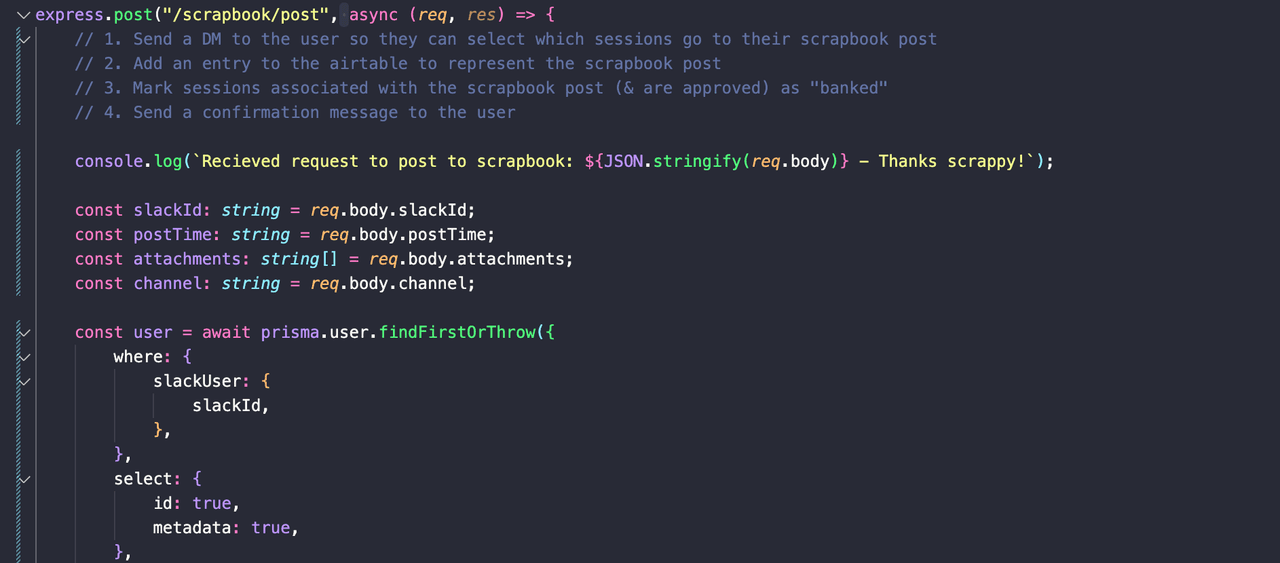This screenshot has width=1280, height=563.
Task: Collapse the const user findFirstOrThrow block
Action: pyautogui.click(x=25, y=332)
